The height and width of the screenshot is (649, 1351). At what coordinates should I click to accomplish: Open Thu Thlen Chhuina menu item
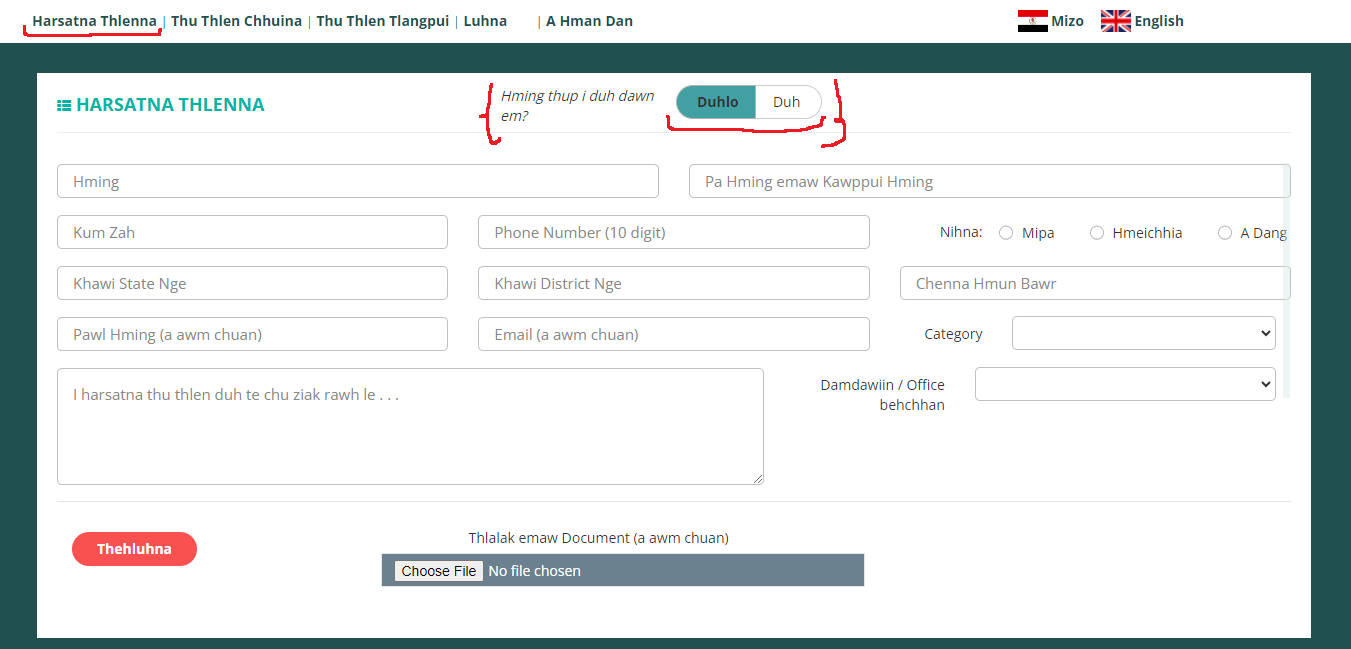(236, 21)
